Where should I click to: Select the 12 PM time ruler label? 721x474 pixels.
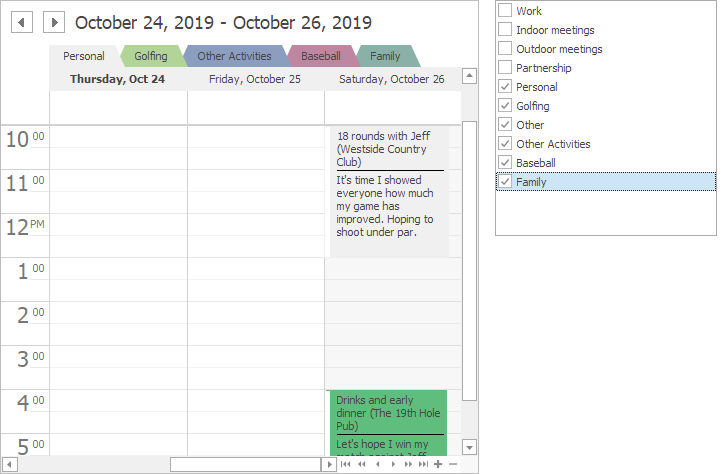tap(25, 227)
